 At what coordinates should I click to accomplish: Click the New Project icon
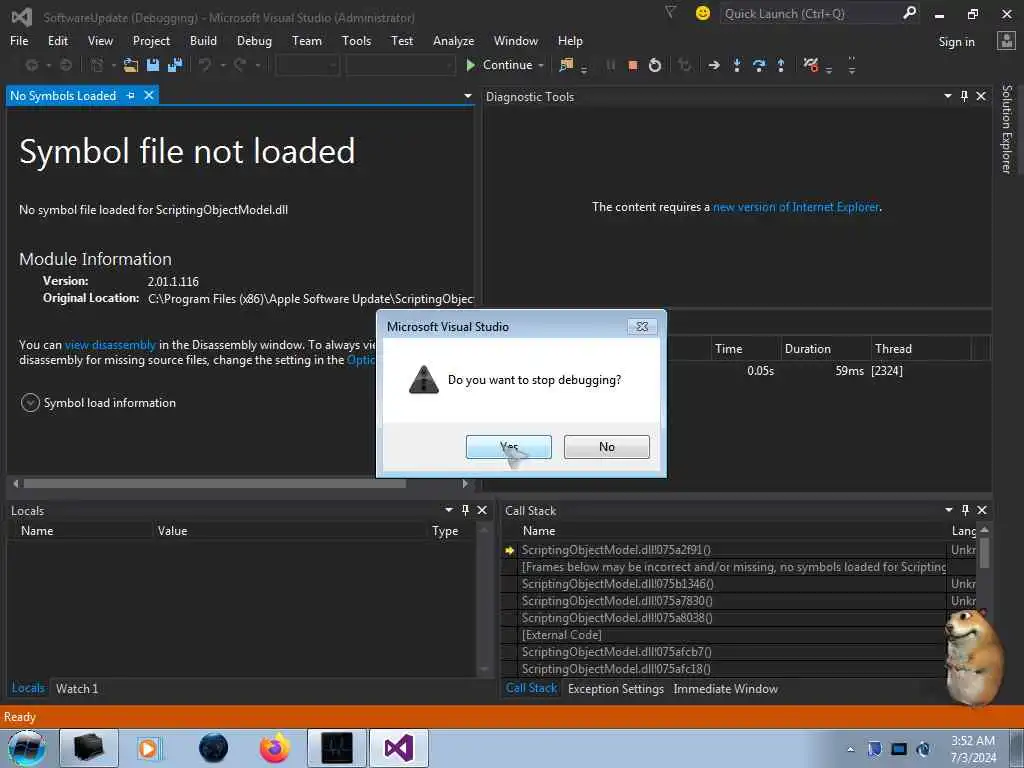pyautogui.click(x=97, y=65)
